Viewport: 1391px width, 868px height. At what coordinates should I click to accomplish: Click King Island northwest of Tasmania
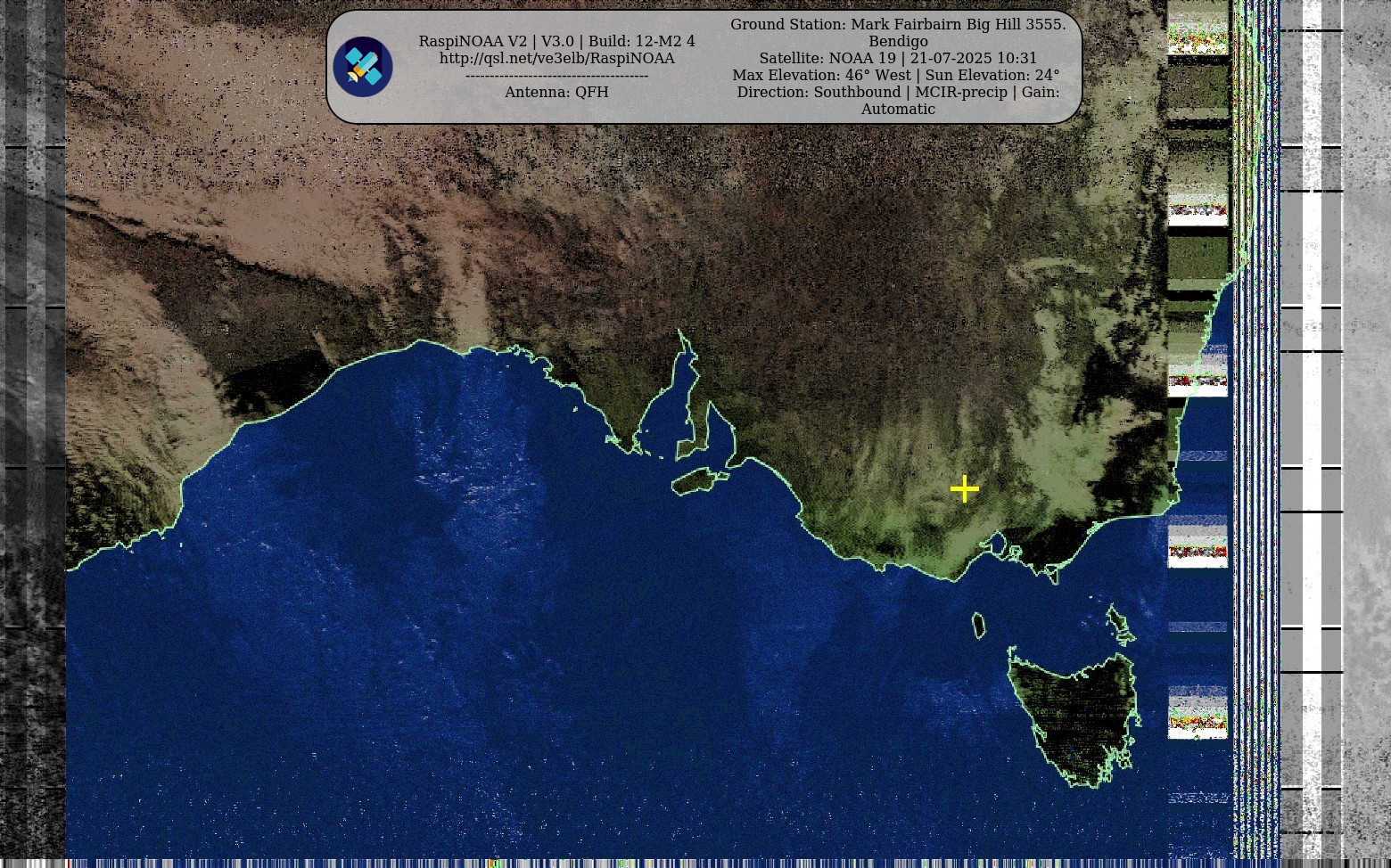point(978,626)
